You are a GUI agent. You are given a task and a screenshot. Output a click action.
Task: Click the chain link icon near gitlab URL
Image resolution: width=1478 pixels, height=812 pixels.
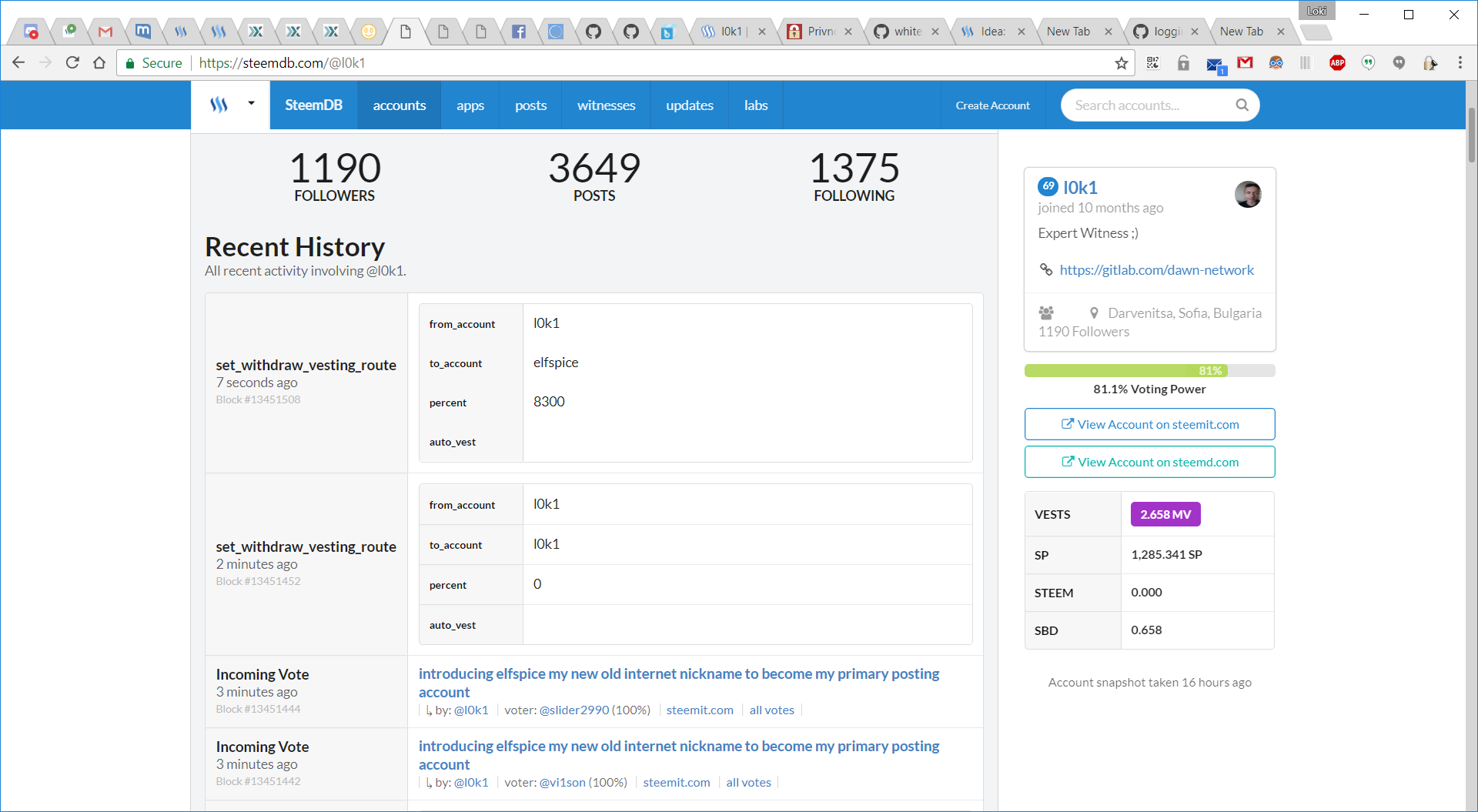(1046, 269)
